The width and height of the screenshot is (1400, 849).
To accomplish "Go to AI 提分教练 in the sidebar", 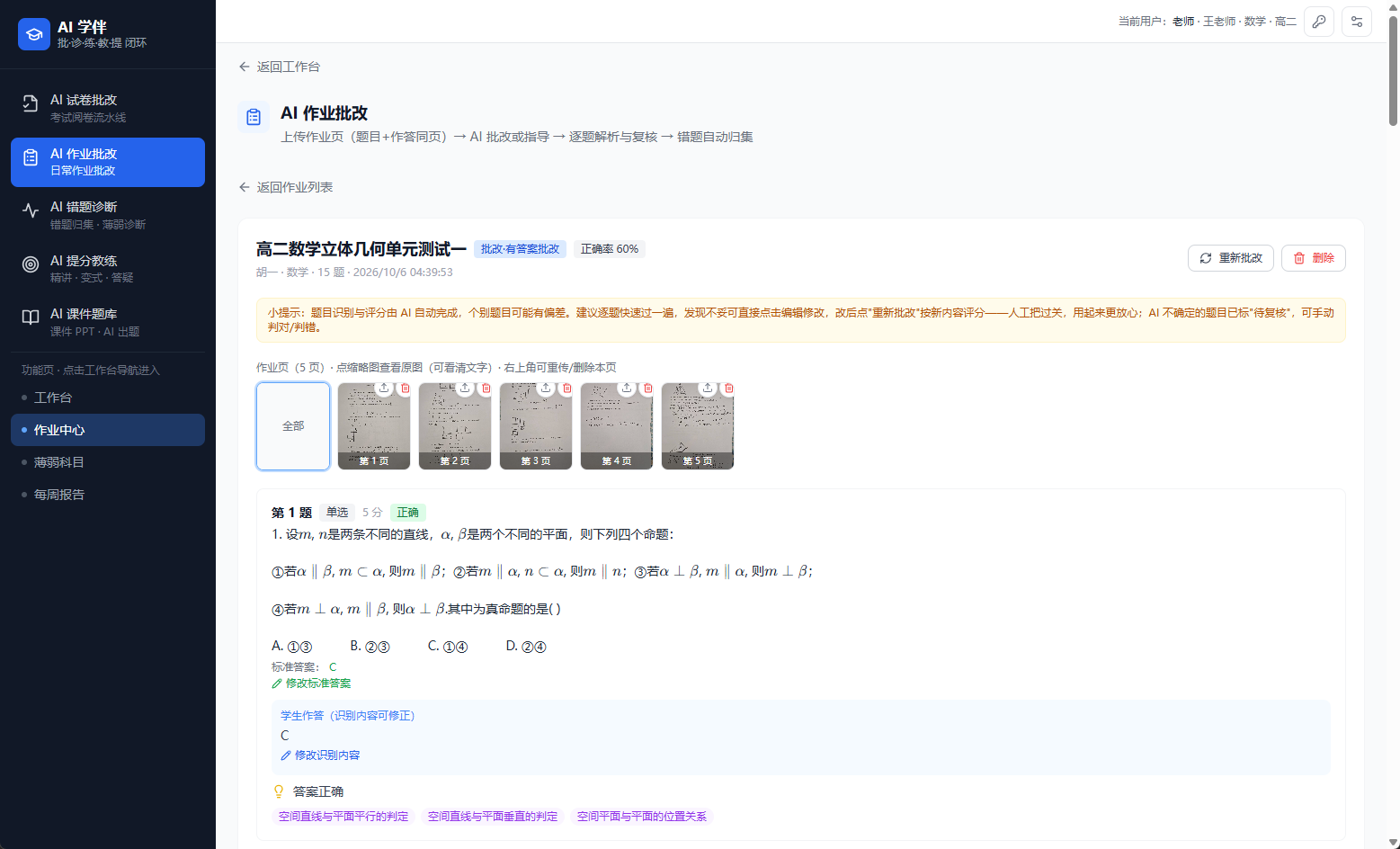I will [108, 268].
